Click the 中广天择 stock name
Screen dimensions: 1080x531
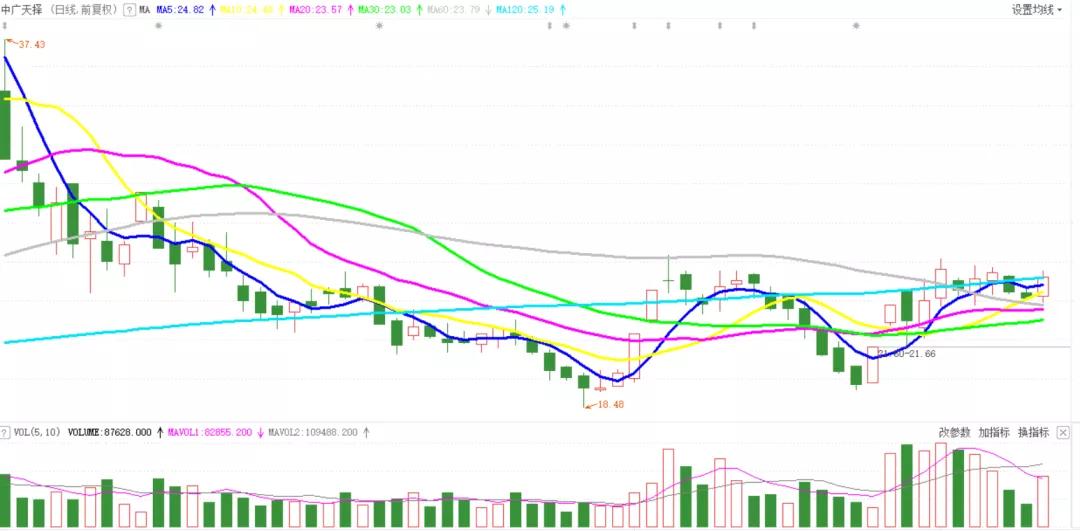pos(24,10)
